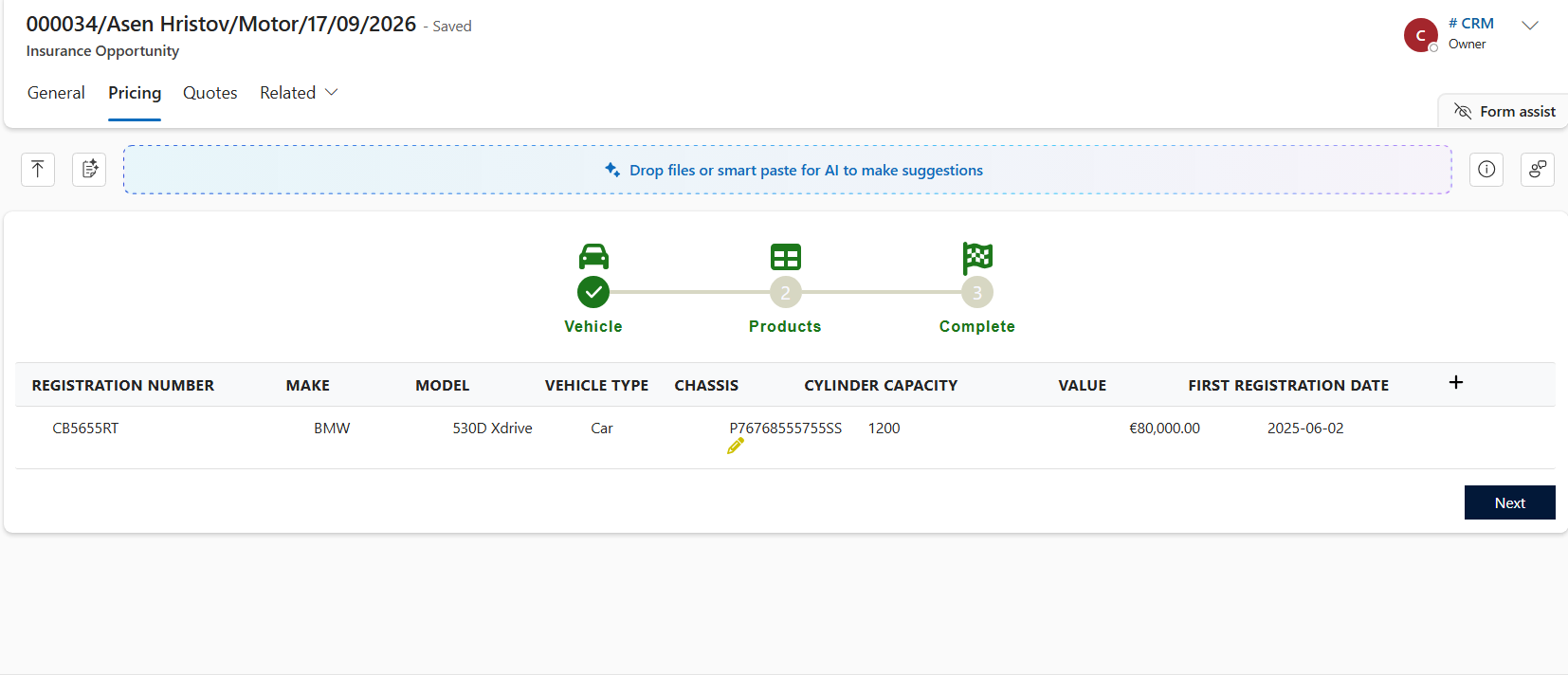
Task: Click the upload arrow icon button
Action: pyautogui.click(x=38, y=170)
